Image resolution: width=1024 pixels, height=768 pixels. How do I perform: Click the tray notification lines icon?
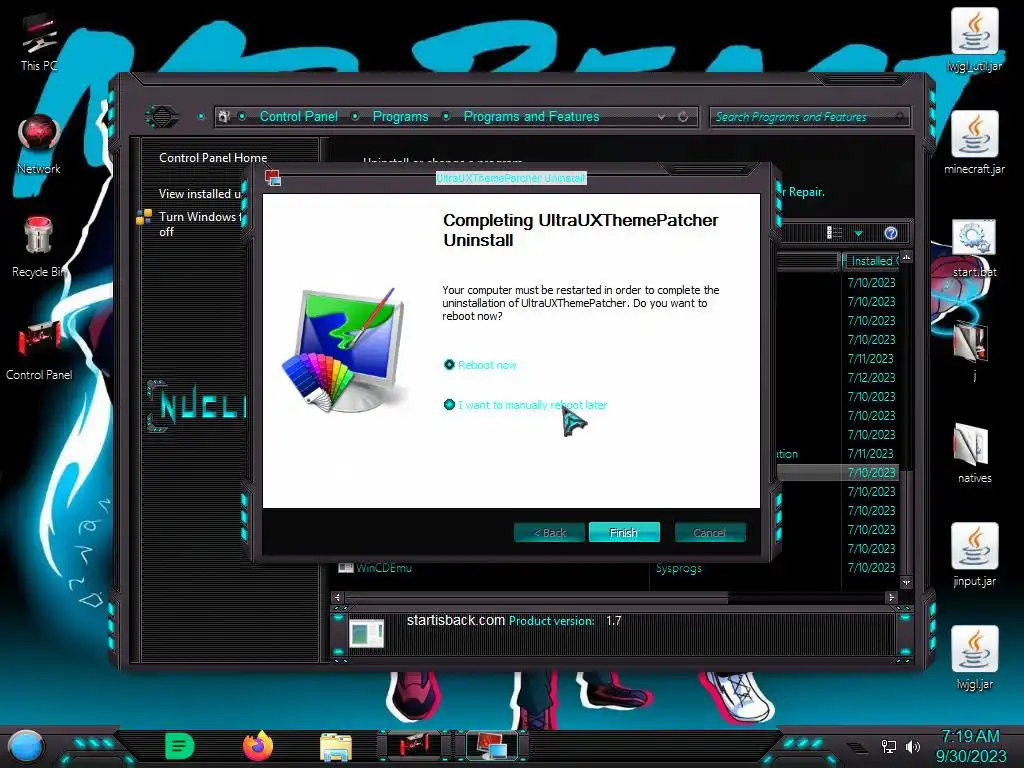tap(857, 747)
